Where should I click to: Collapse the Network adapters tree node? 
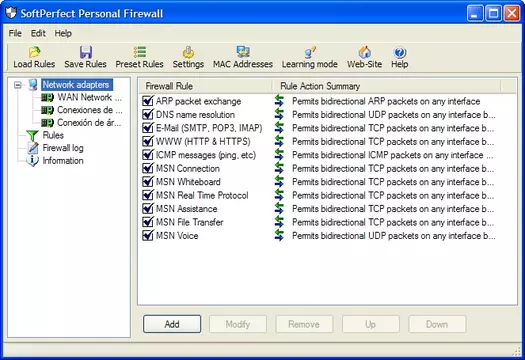click(18, 85)
